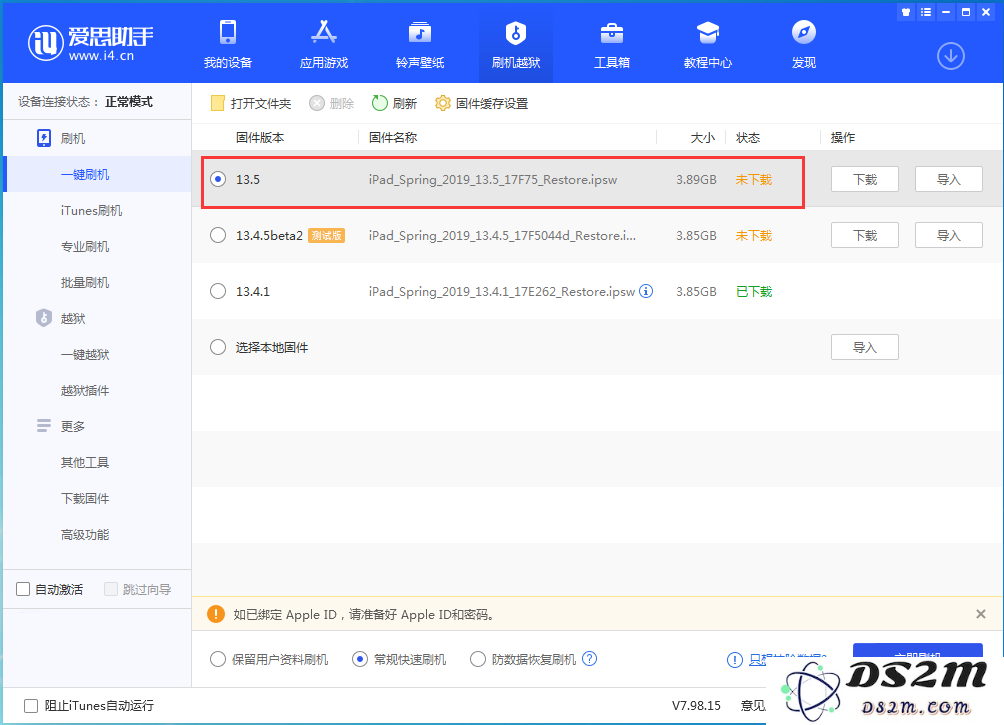The height and width of the screenshot is (725, 1004).
Task: Open 发现 discover tab
Action: pos(804,44)
